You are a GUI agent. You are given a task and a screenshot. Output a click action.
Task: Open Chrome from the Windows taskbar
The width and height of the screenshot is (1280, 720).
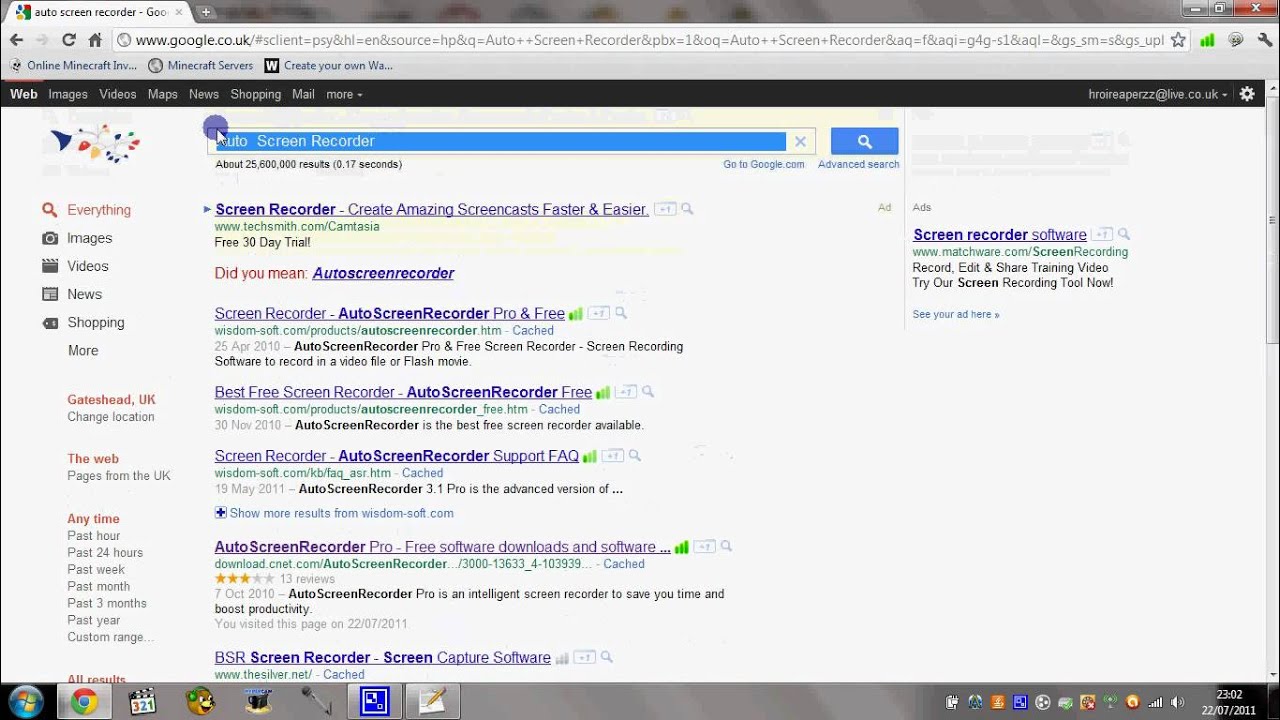pos(84,702)
